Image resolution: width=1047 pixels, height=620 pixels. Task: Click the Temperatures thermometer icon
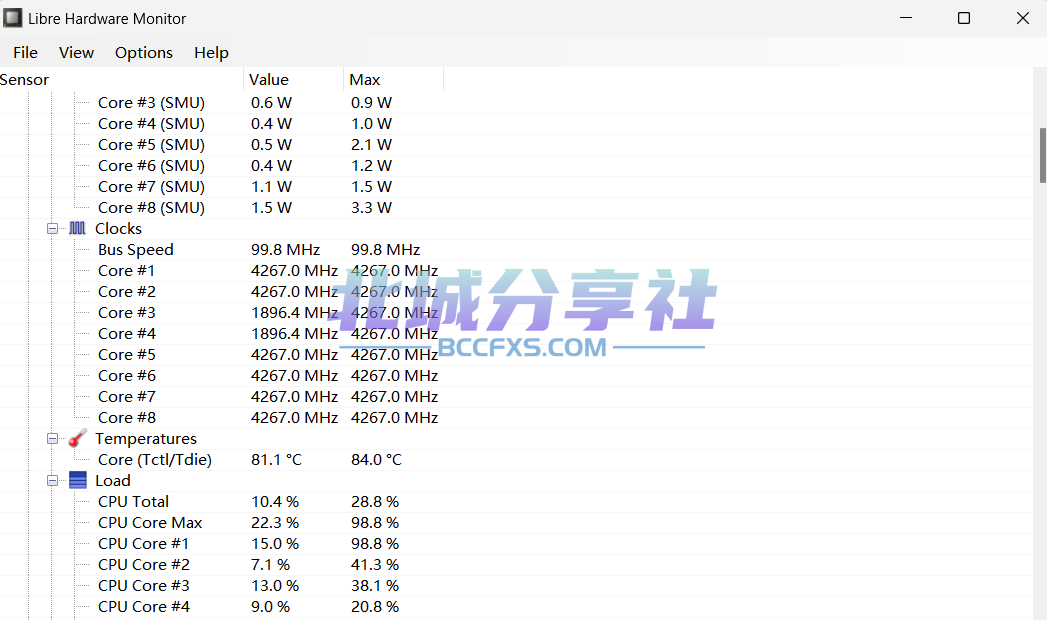coord(77,438)
